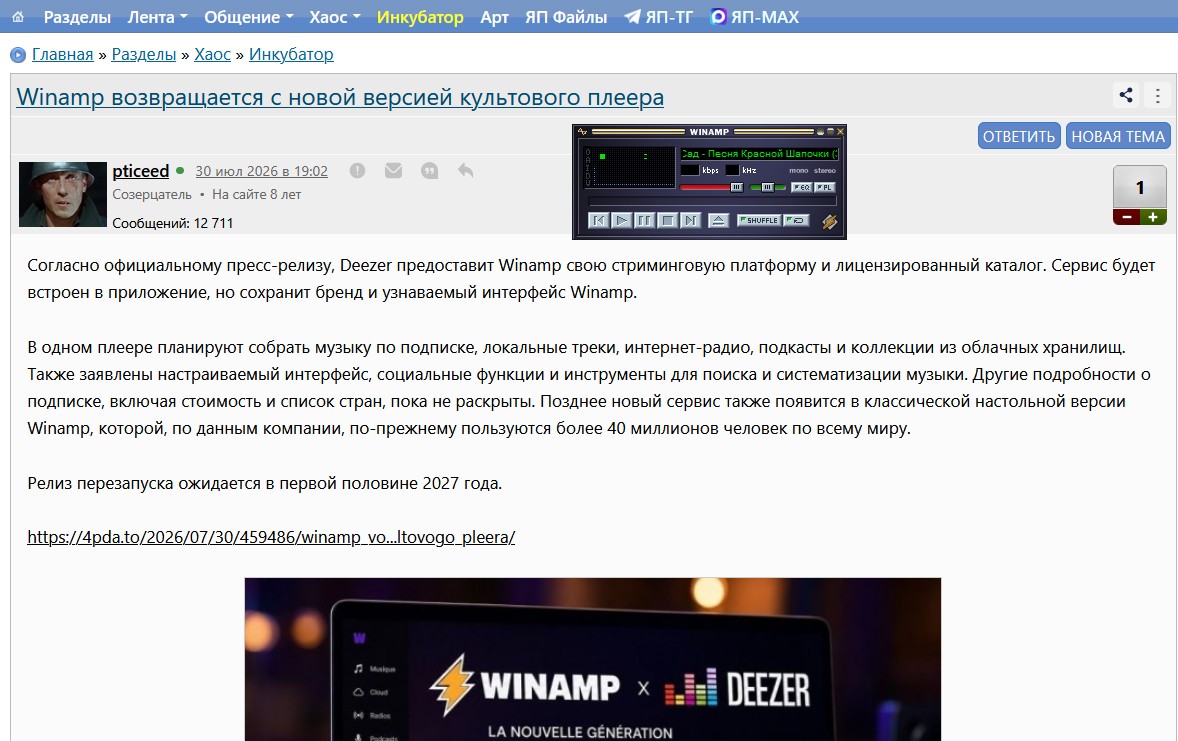Click the text Созерцатель under username
The height and width of the screenshot is (741, 1178).
coord(152,195)
